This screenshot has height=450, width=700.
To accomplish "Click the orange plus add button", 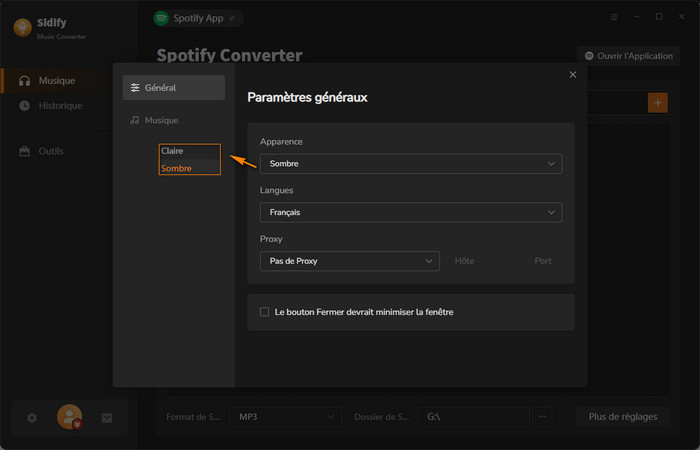I will 657,102.
